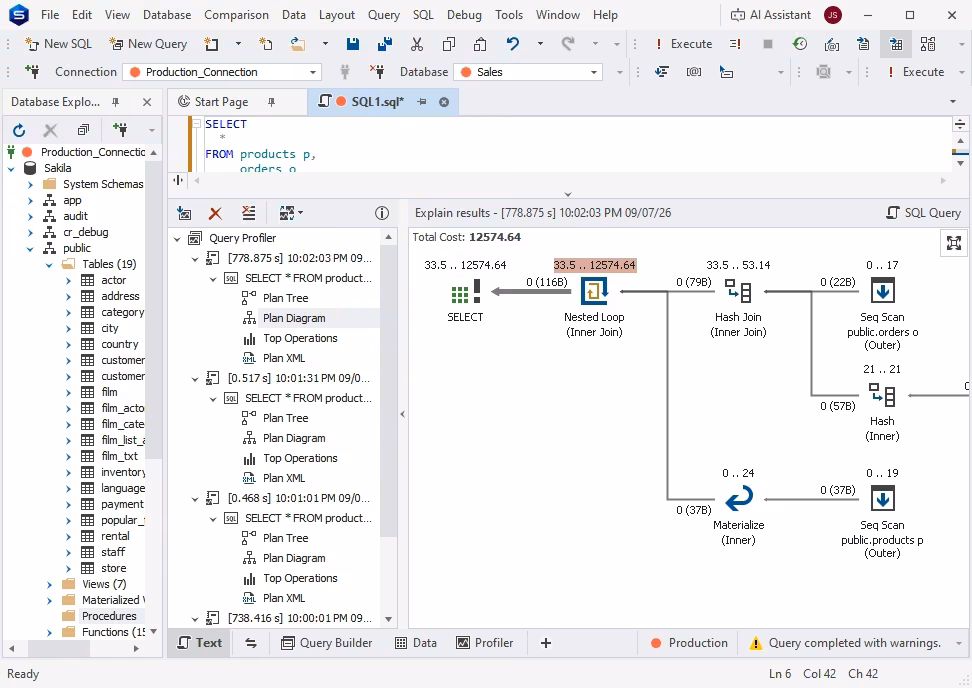Open the File menu
Viewport: 972px width, 688px height.
[50, 15]
